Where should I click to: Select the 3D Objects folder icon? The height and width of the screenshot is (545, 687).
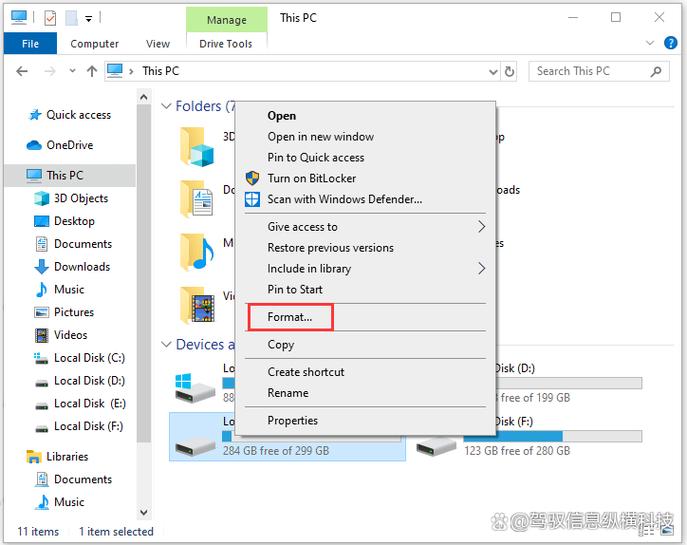[x=197, y=147]
